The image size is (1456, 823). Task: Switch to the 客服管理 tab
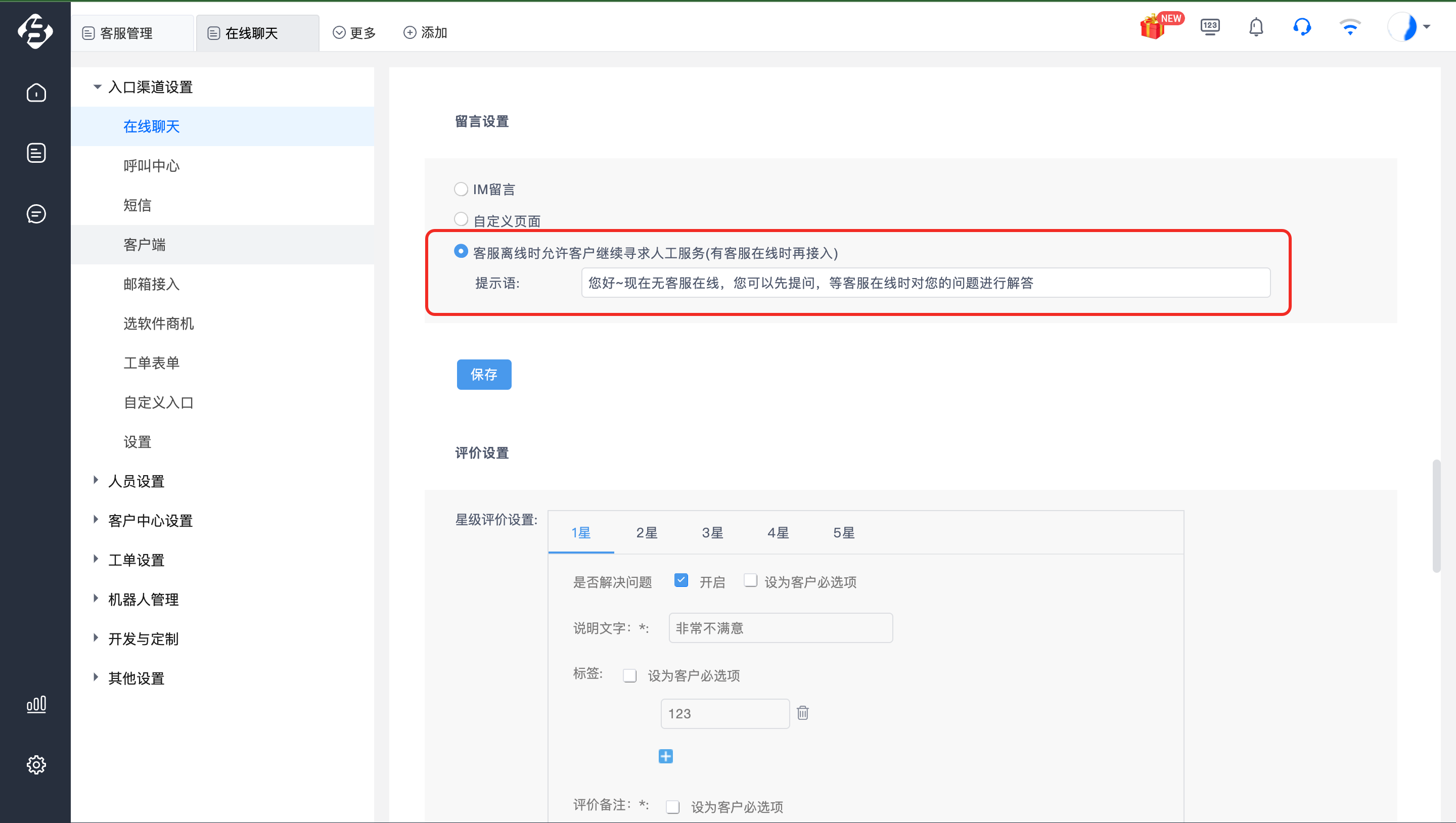[132, 33]
